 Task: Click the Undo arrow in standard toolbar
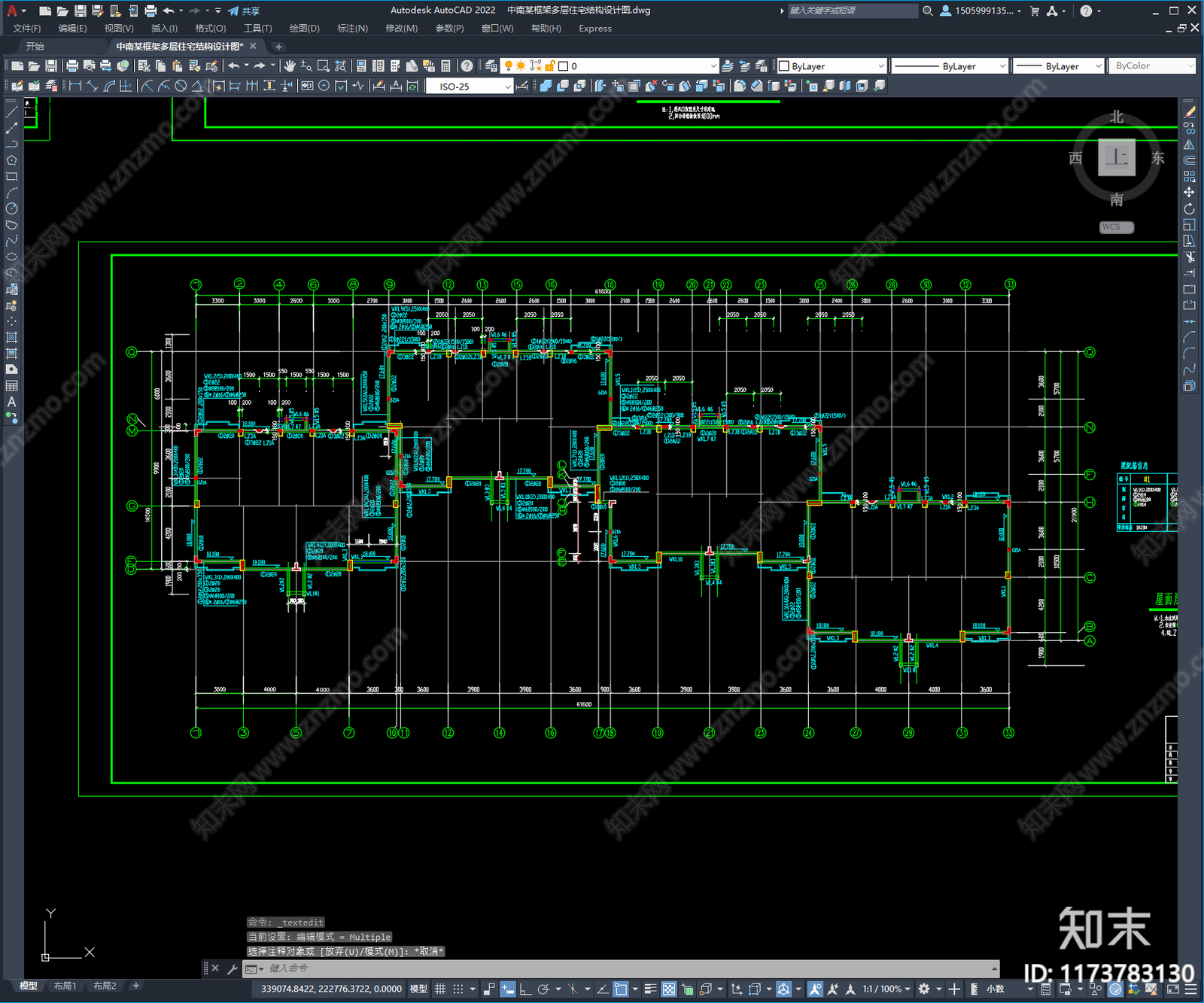234,66
